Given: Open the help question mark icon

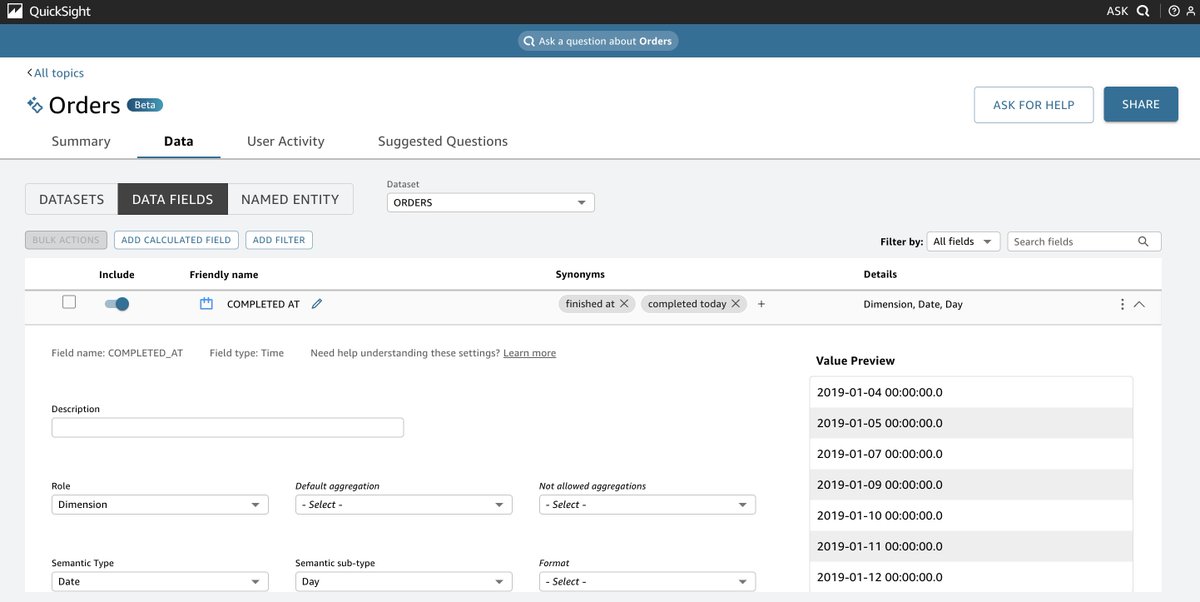Looking at the screenshot, I should coord(1174,11).
